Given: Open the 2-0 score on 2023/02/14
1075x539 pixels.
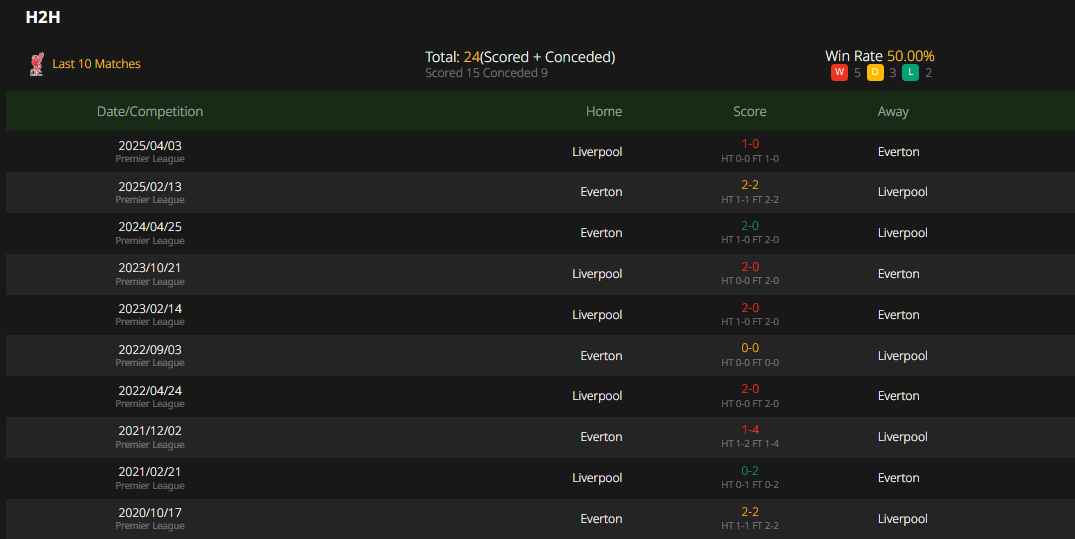Looking at the screenshot, I should [750, 308].
